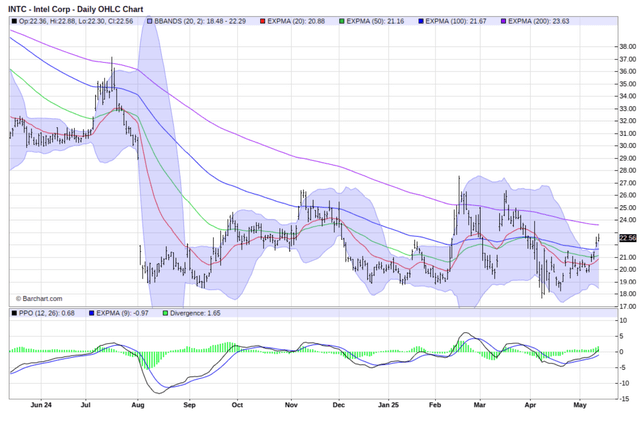
Task: Click the EXPMA (9): -0.97 label
Action: click(x=122, y=313)
